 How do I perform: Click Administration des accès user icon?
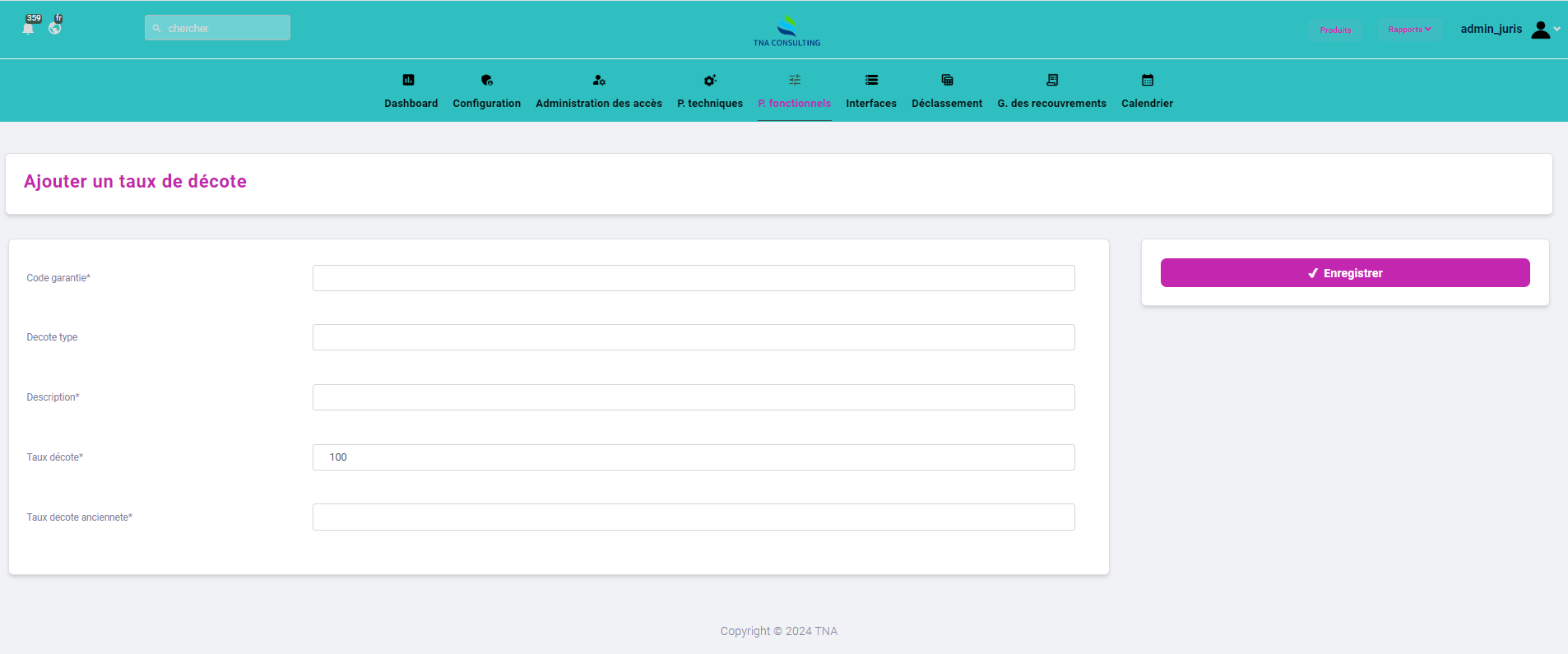[x=598, y=80]
